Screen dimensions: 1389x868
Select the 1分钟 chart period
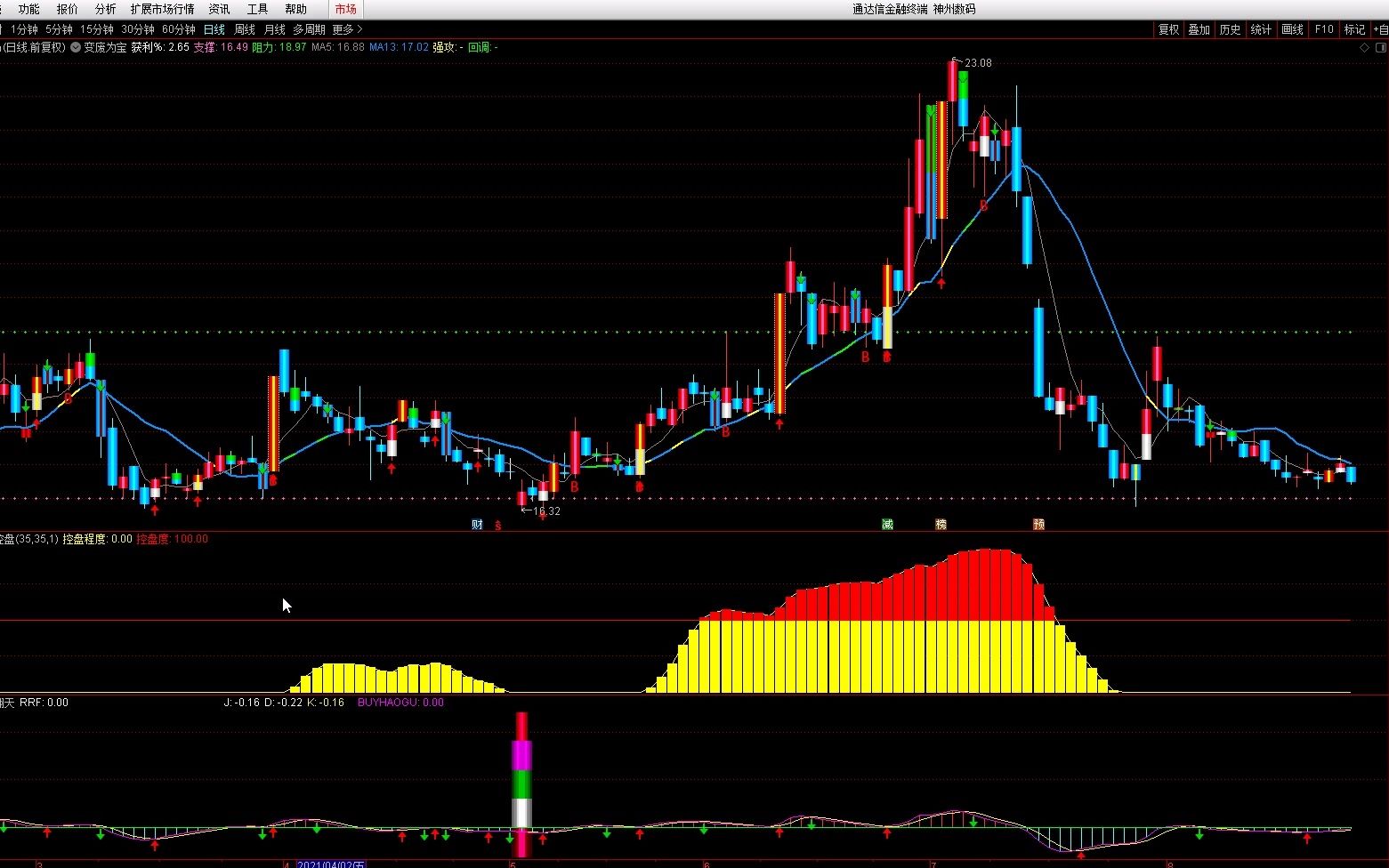coord(24,29)
